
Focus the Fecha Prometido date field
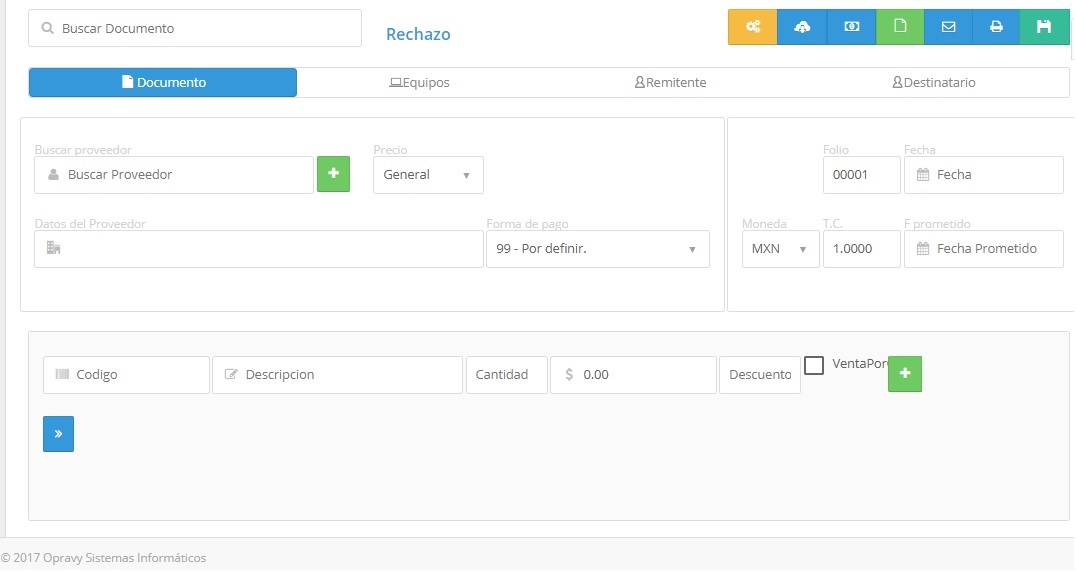[x=984, y=249]
